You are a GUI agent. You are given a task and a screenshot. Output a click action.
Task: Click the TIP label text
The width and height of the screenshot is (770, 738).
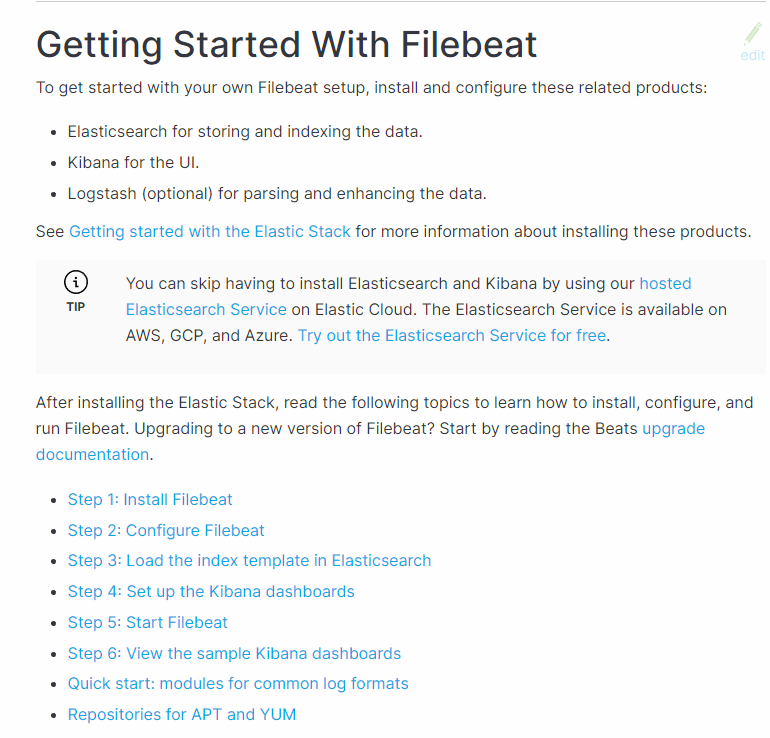76,307
